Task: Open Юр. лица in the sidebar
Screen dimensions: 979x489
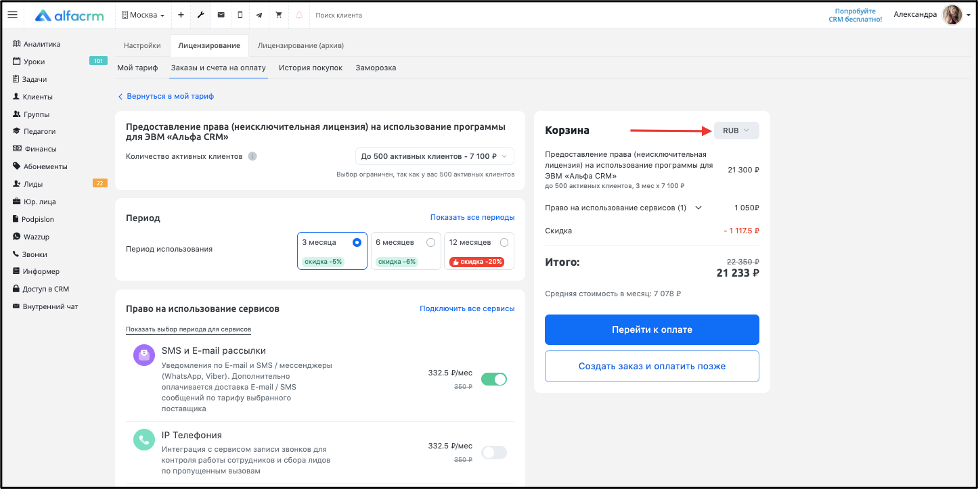Action: click(34, 202)
